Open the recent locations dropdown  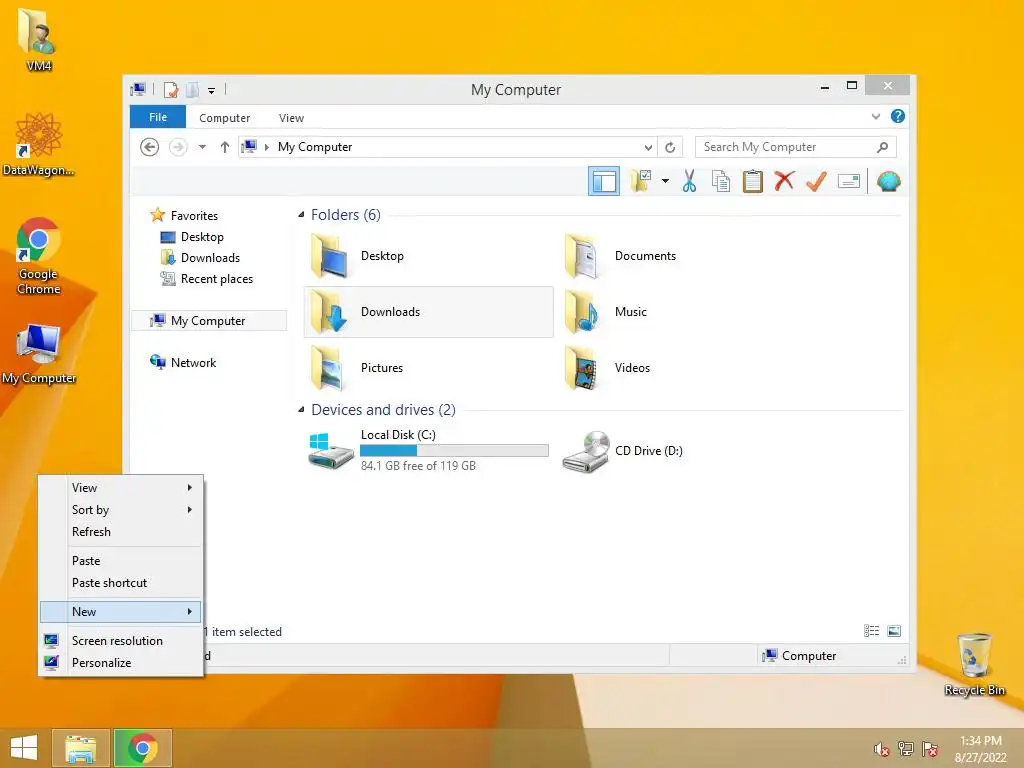202,147
